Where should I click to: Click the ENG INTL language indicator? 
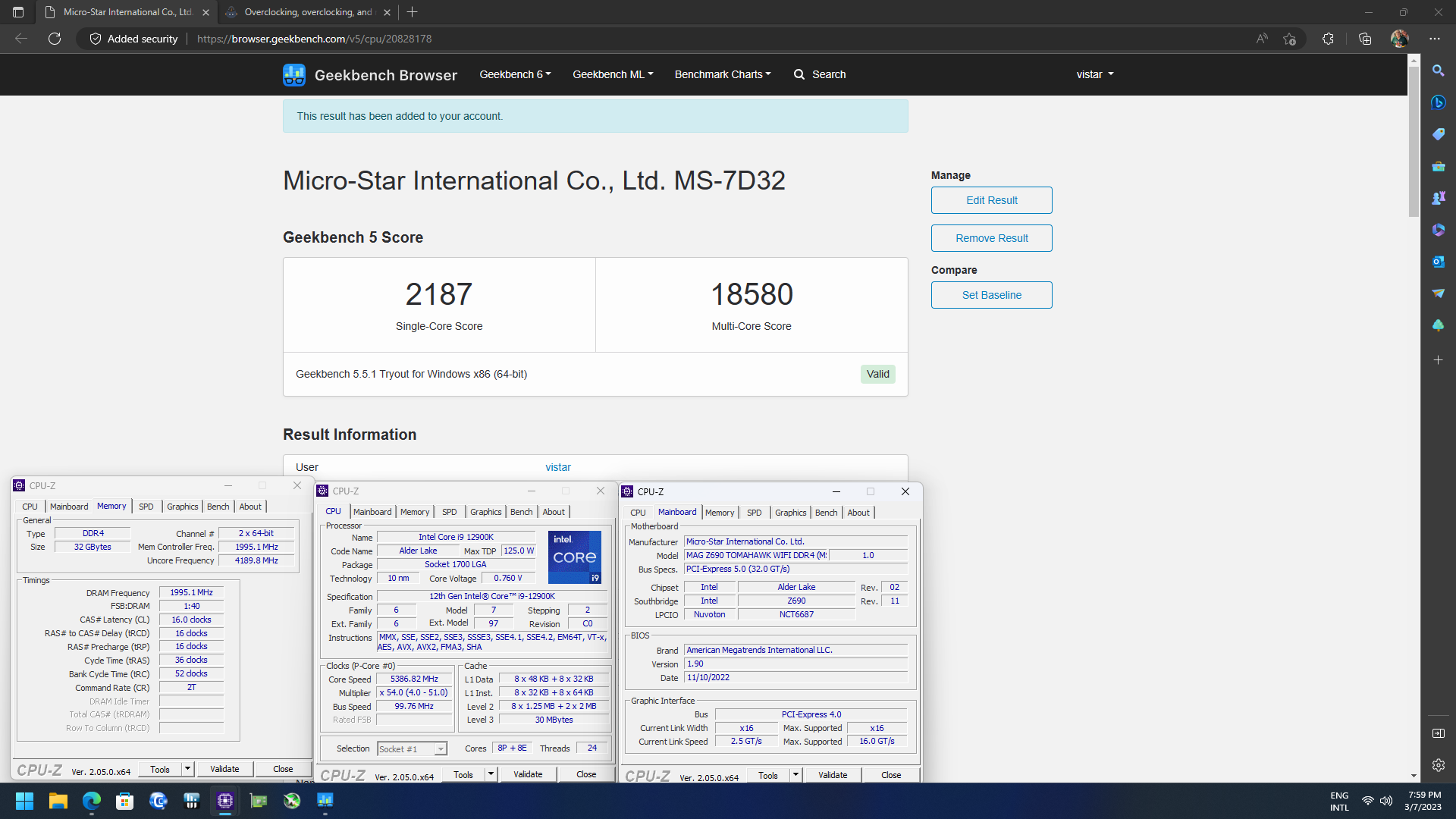pyautogui.click(x=1339, y=801)
